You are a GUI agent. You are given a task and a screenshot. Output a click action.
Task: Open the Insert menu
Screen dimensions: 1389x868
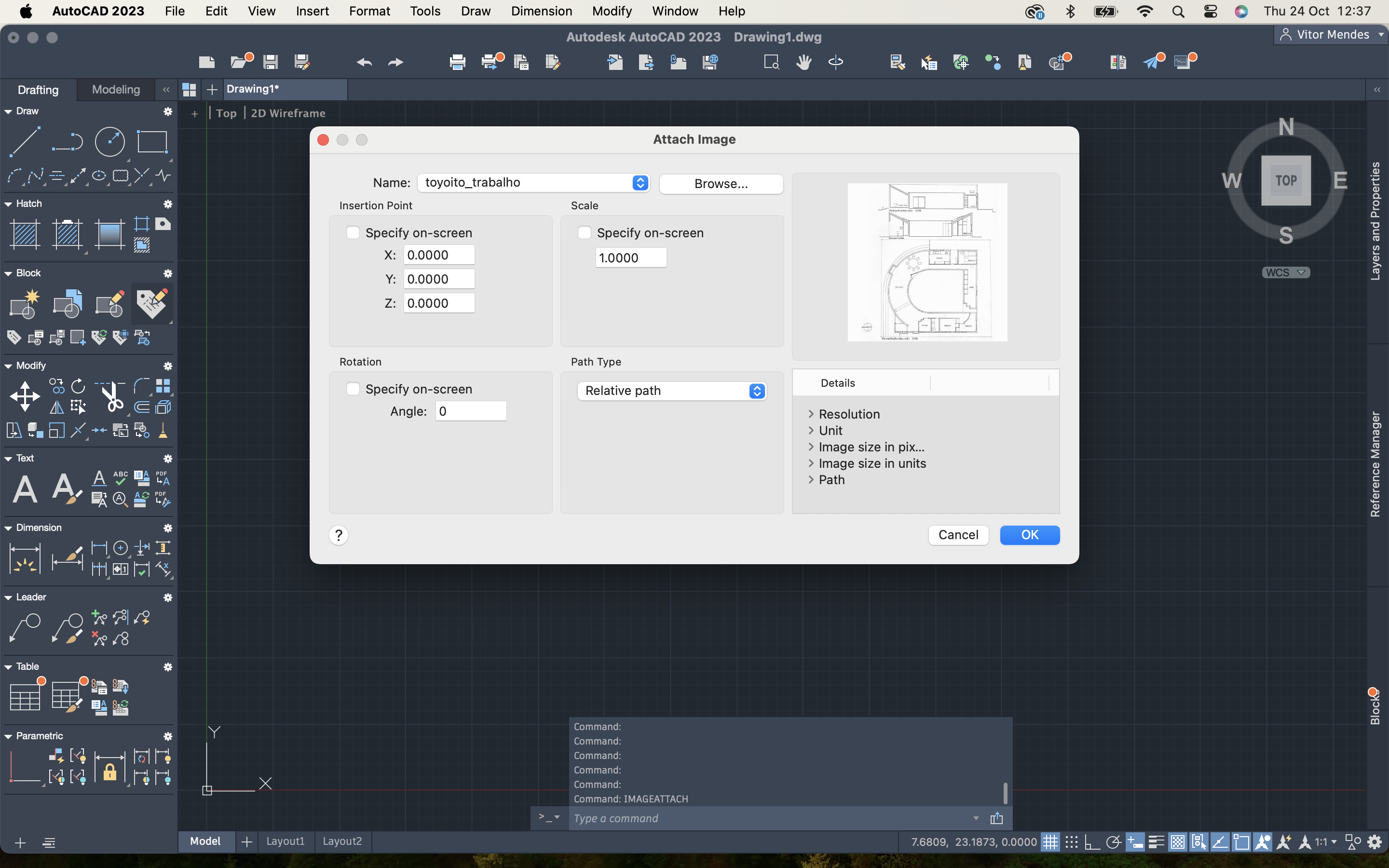click(x=312, y=11)
